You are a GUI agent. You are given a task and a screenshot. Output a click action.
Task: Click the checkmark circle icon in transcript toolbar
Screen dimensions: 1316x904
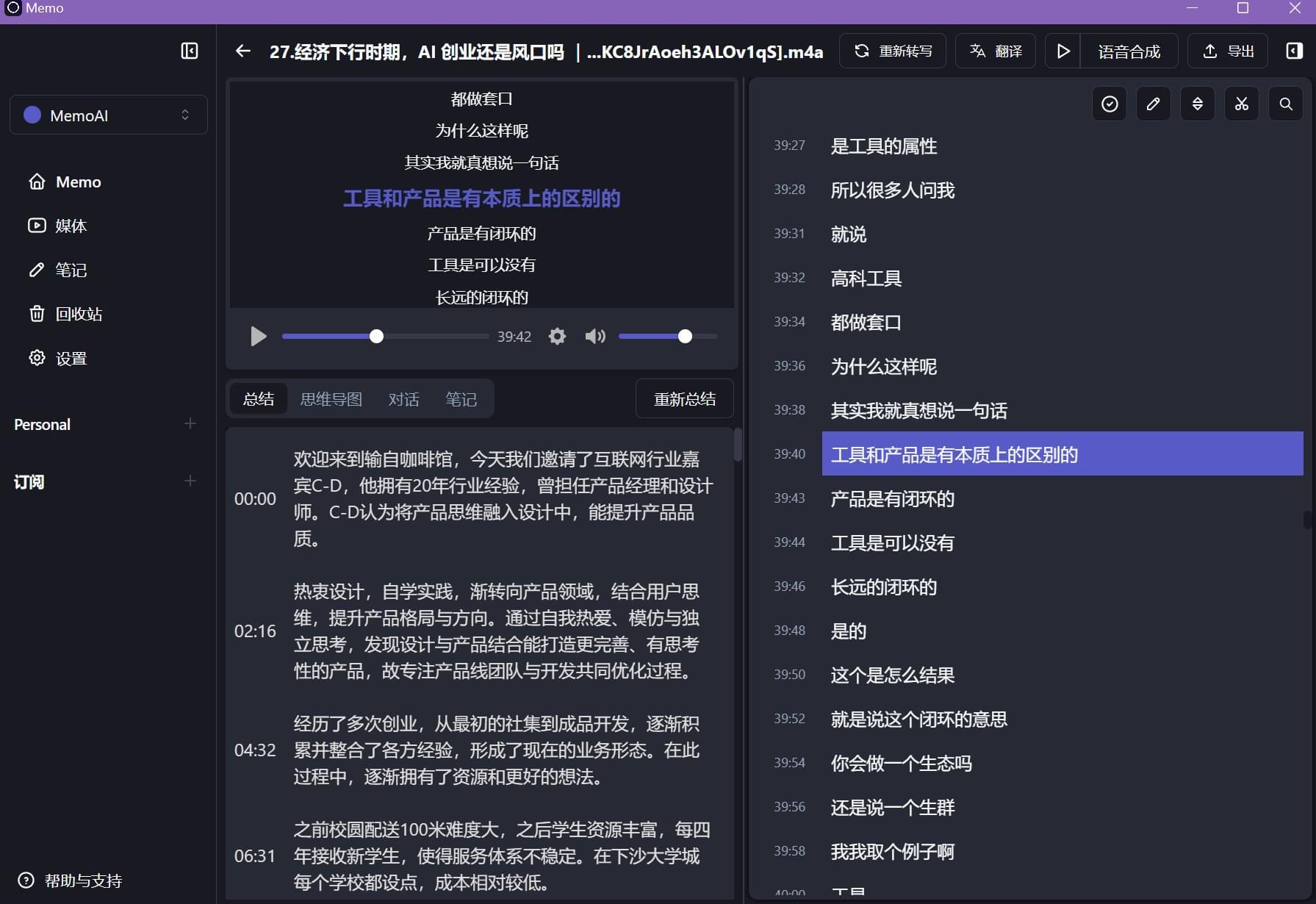tap(1110, 104)
